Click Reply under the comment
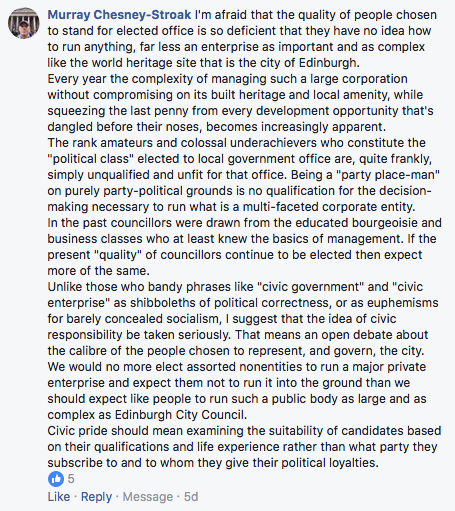 tap(96, 497)
